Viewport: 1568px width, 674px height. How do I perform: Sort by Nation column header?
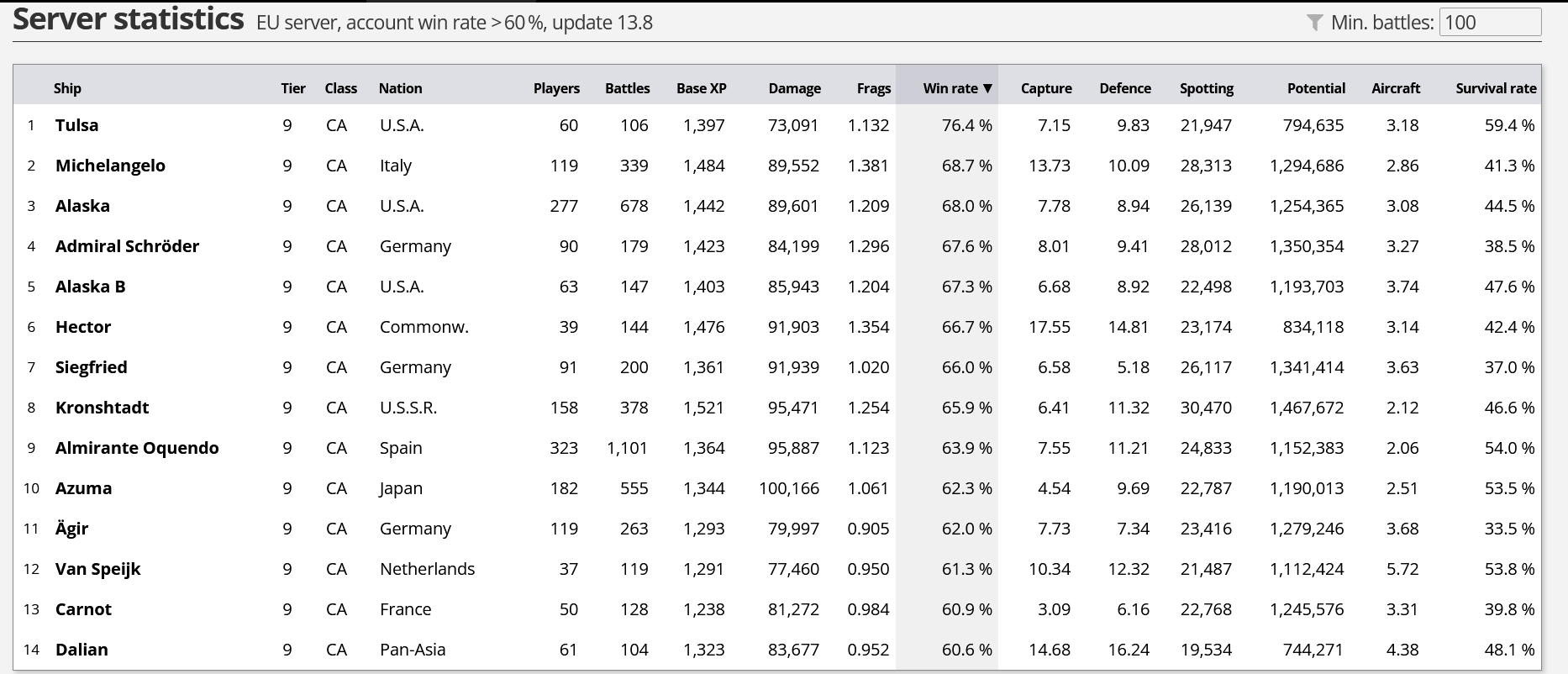point(401,88)
